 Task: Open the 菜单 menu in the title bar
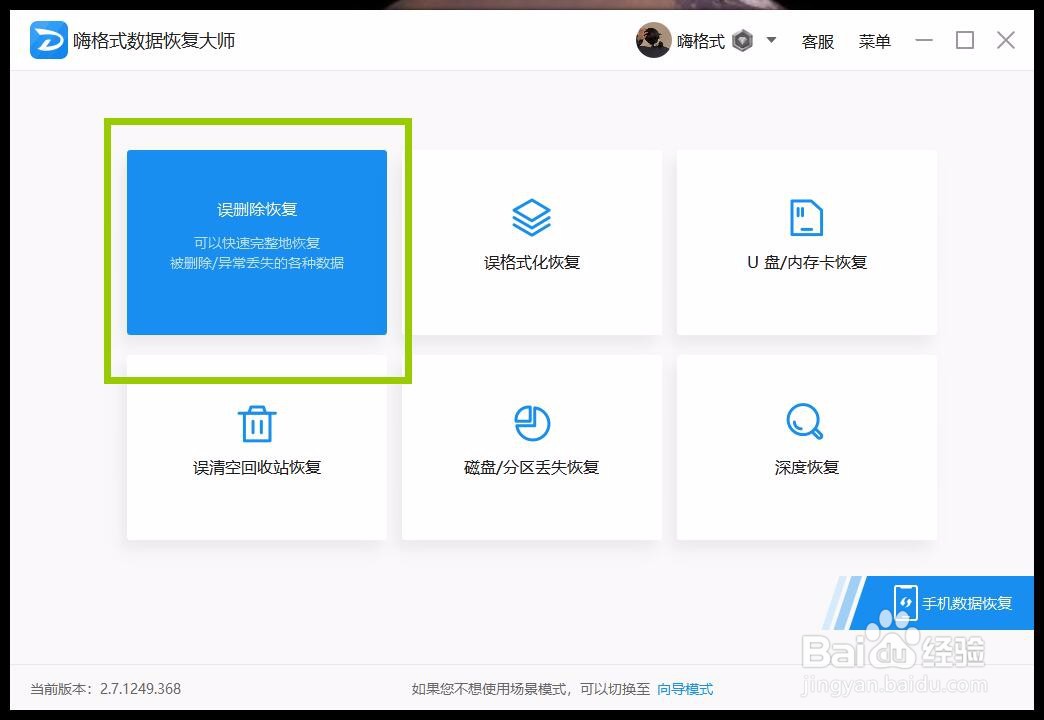875,41
